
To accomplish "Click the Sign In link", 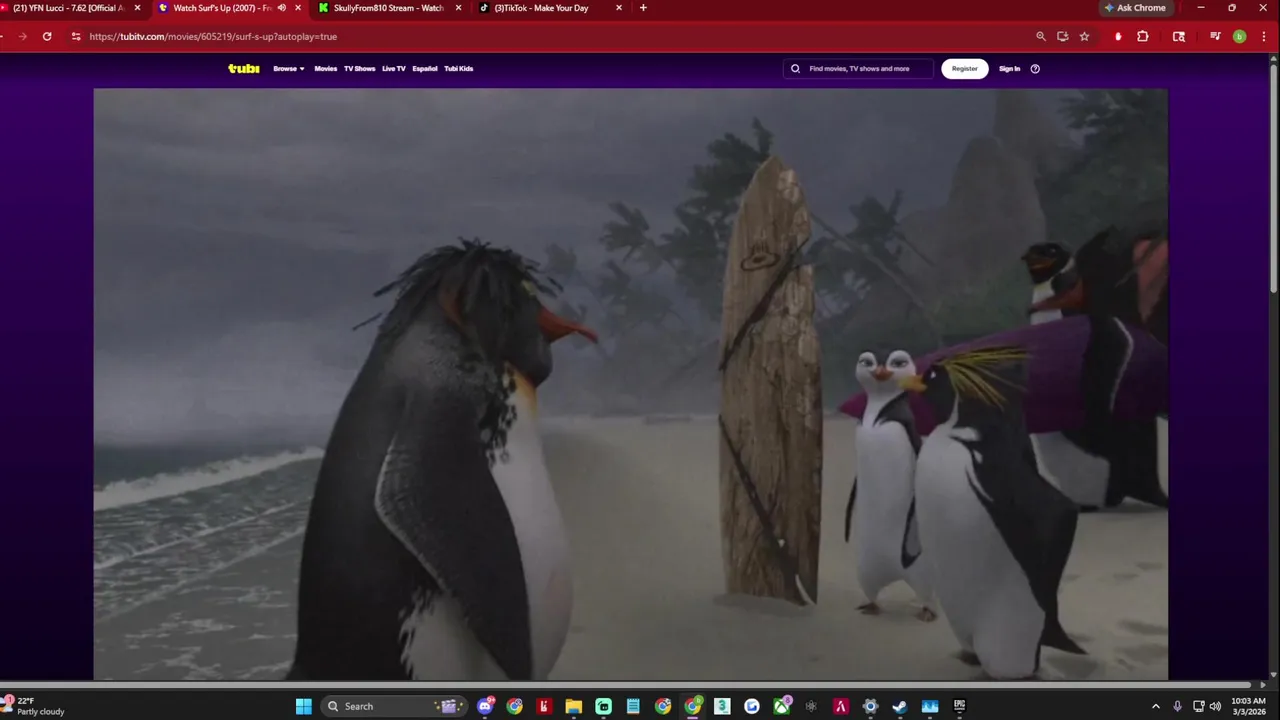I will pos(1010,69).
